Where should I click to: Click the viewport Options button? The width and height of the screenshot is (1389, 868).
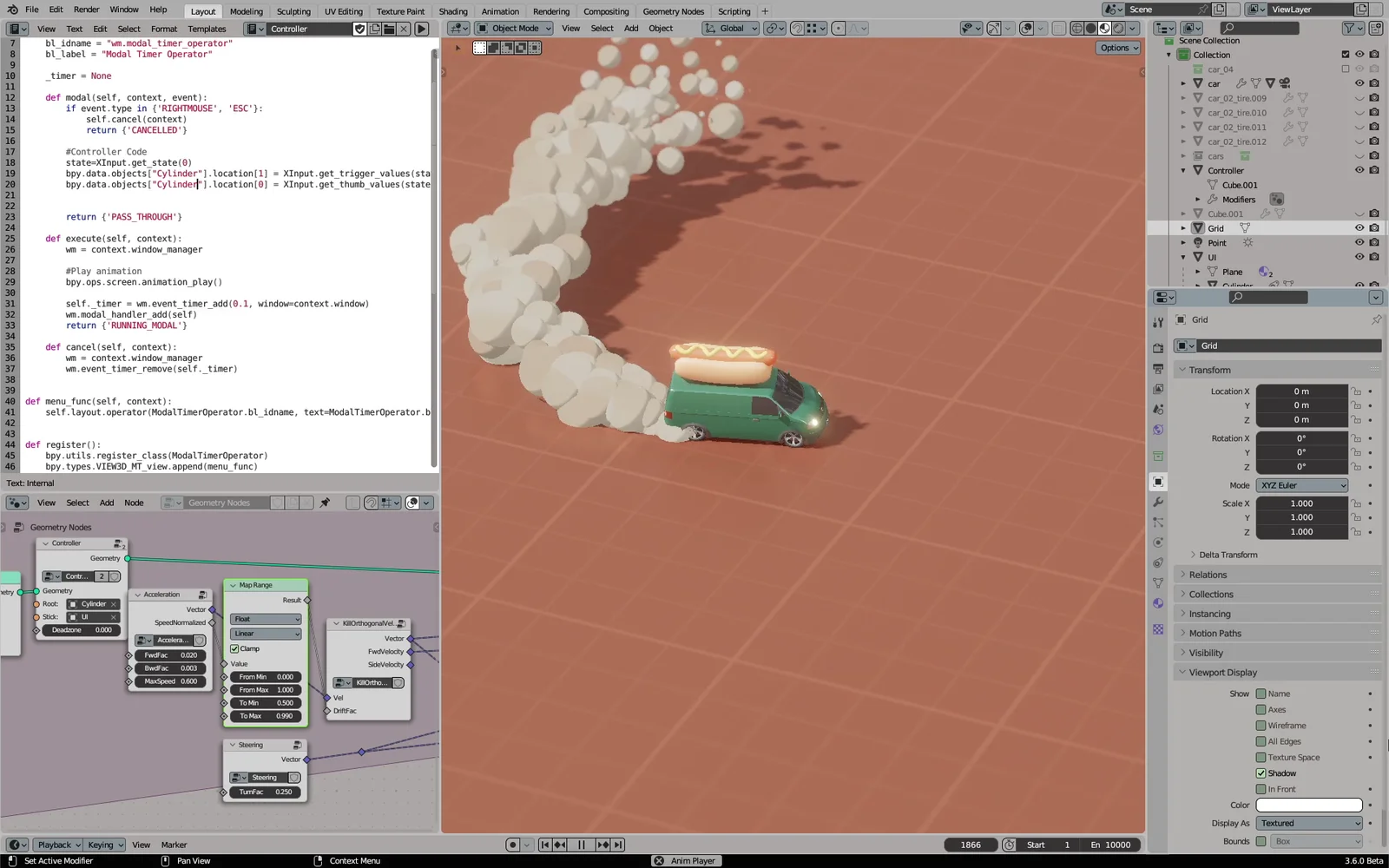[x=1118, y=48]
